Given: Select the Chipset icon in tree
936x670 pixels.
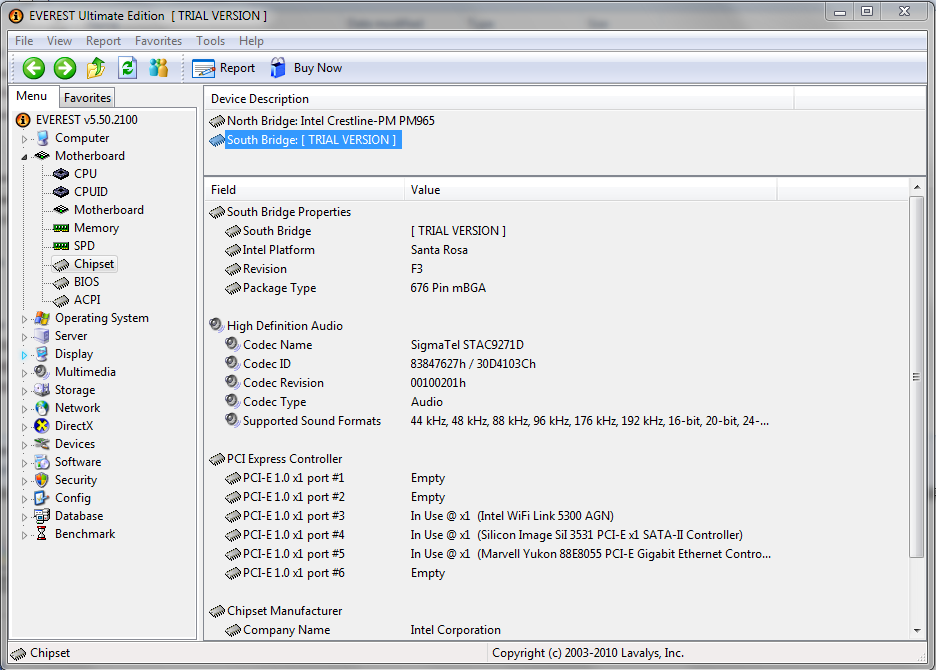Looking at the screenshot, I should [x=61, y=264].
